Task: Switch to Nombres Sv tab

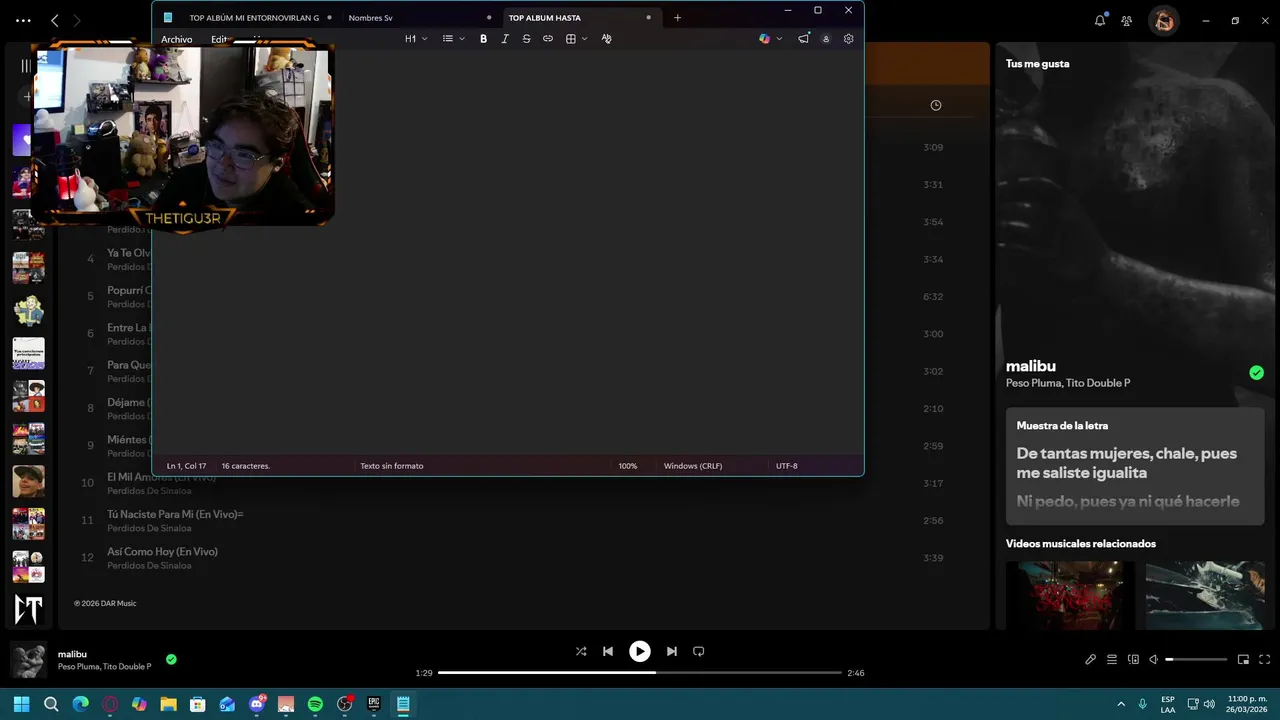Action: click(370, 18)
